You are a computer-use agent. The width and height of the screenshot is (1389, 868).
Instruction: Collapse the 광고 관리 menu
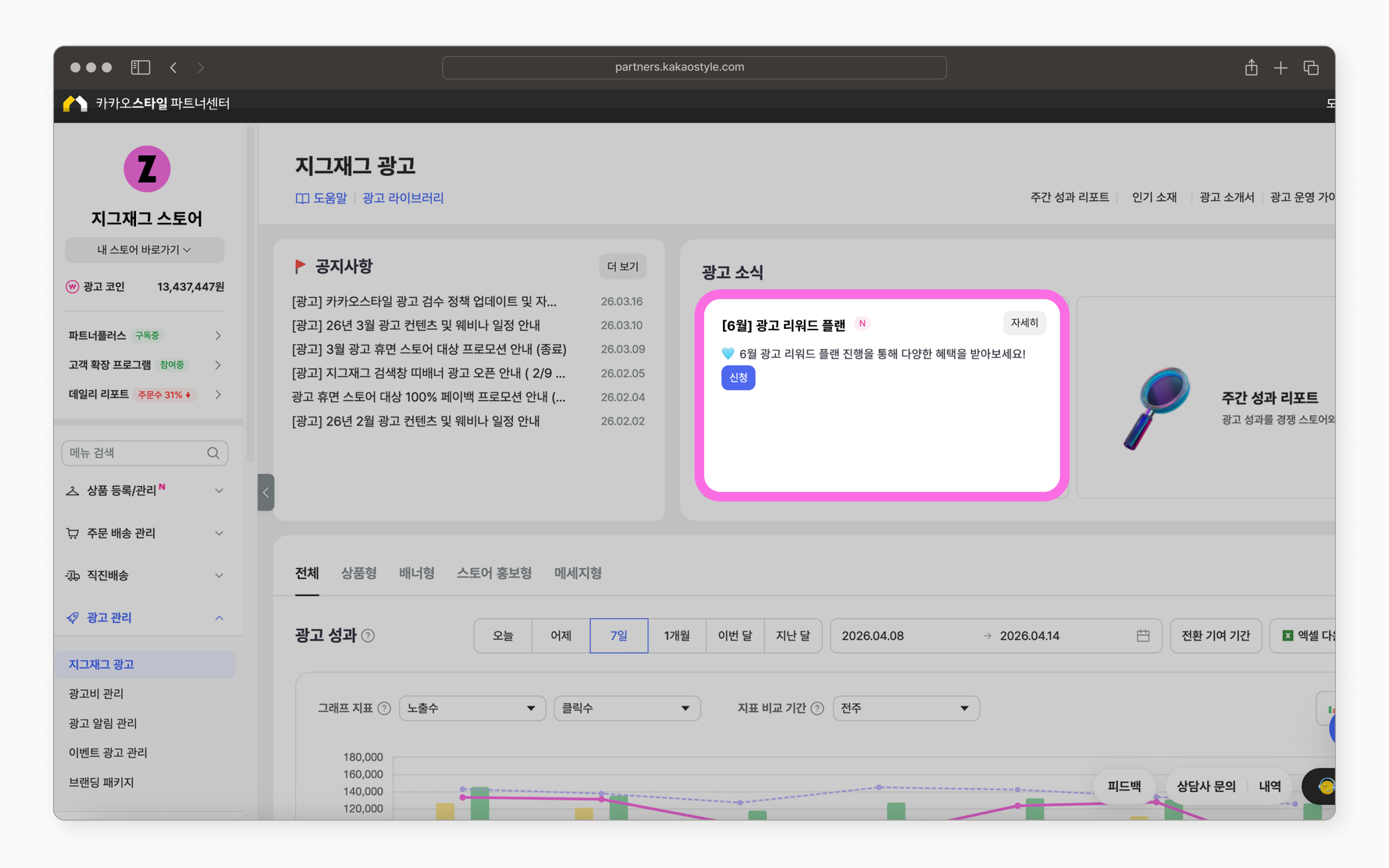[219, 618]
